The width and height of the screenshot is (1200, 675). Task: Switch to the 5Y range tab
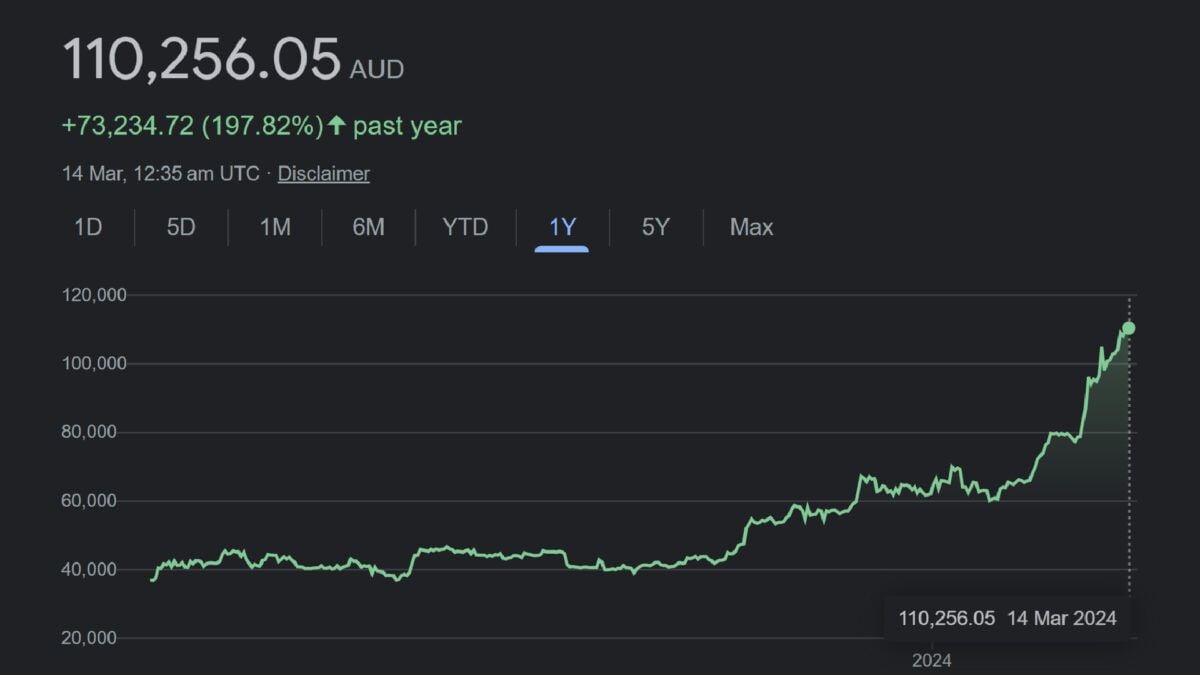pos(655,227)
